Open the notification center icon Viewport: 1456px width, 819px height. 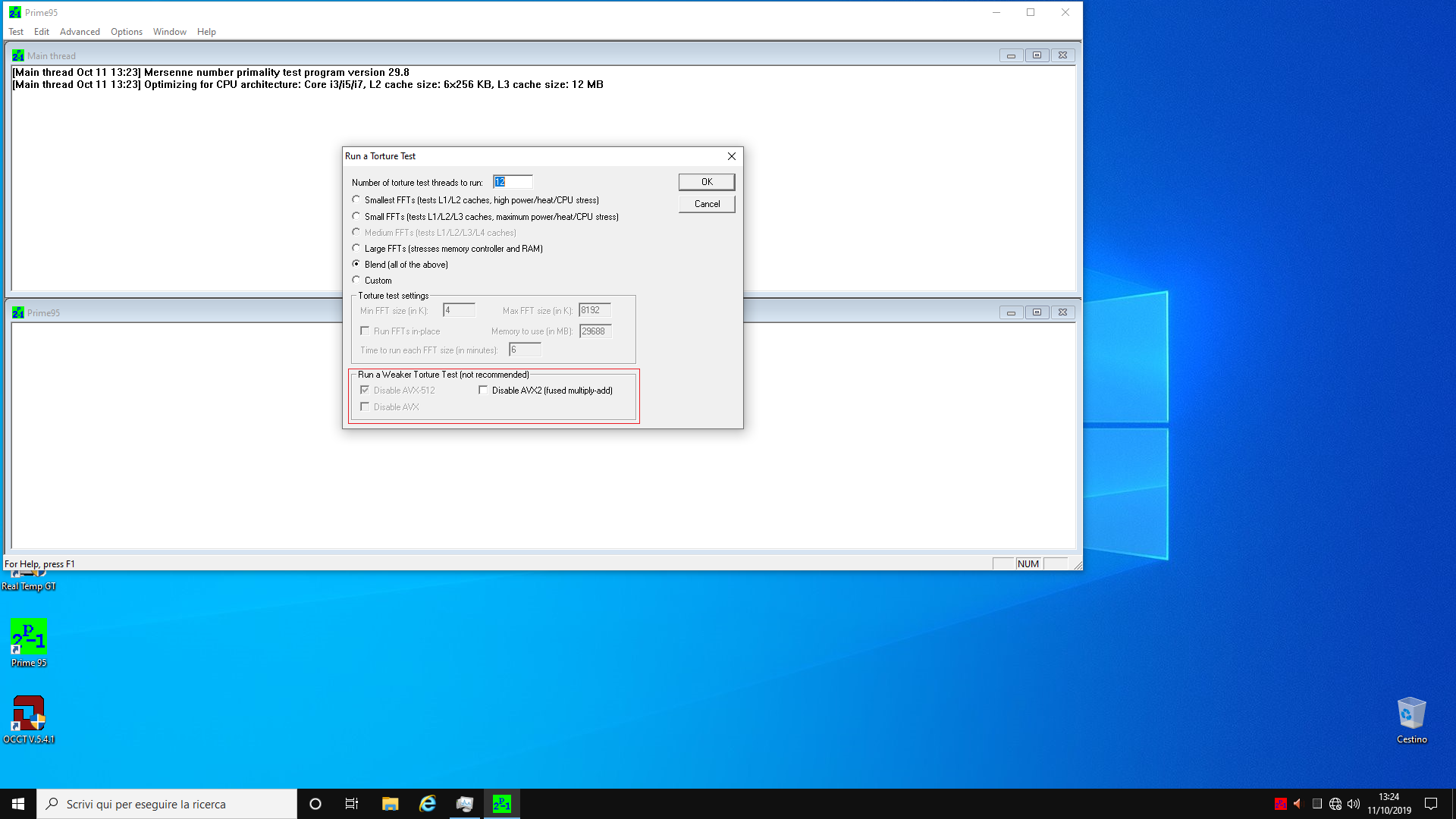(x=1431, y=804)
